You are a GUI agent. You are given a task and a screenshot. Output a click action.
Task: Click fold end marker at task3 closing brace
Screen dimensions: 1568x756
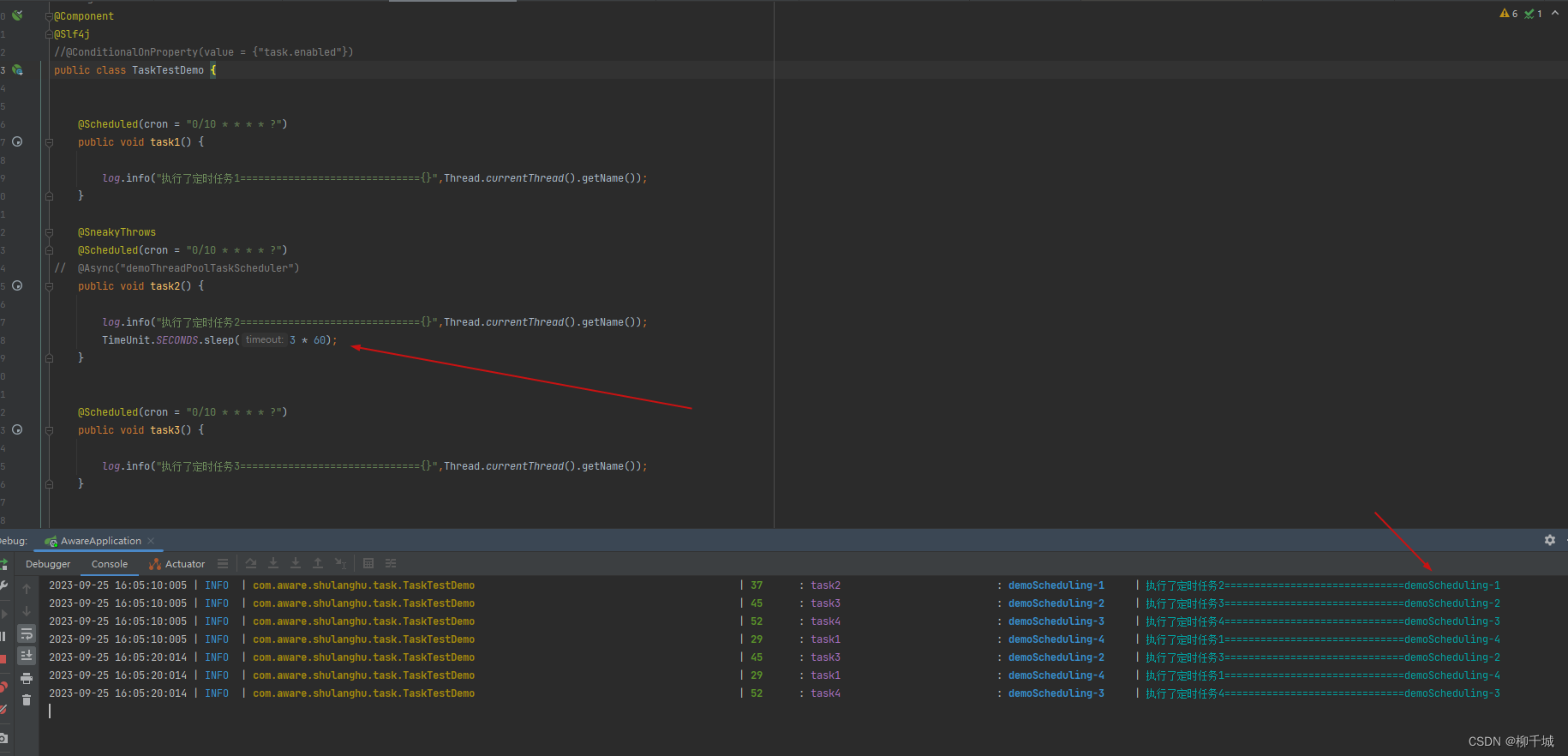click(x=49, y=483)
